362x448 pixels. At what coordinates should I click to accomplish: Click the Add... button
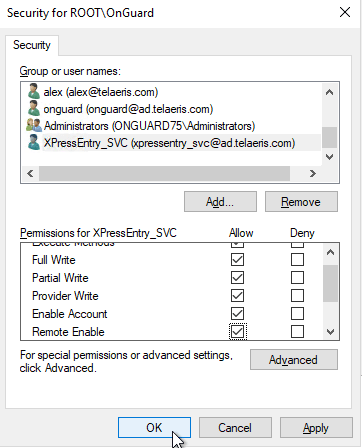[220, 202]
